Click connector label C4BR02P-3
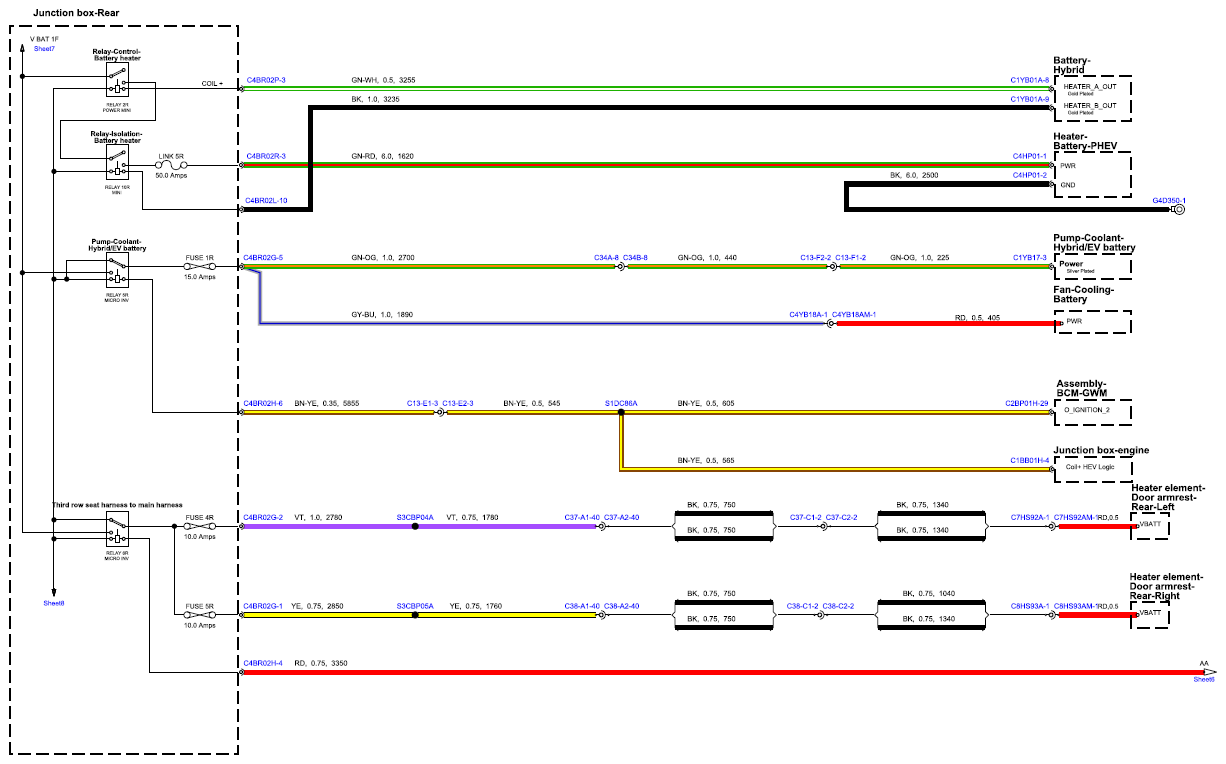The width and height of the screenshot is (1226, 764). tap(265, 79)
